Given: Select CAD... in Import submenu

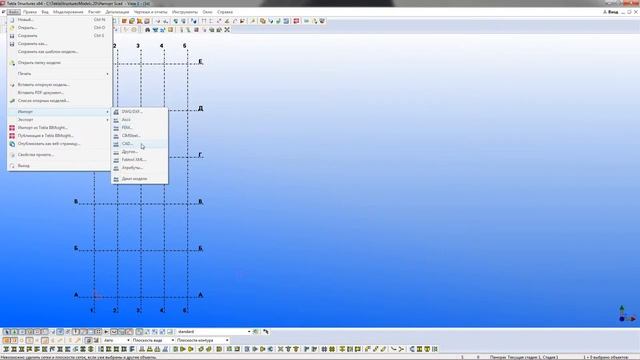Looking at the screenshot, I should [x=140, y=144].
